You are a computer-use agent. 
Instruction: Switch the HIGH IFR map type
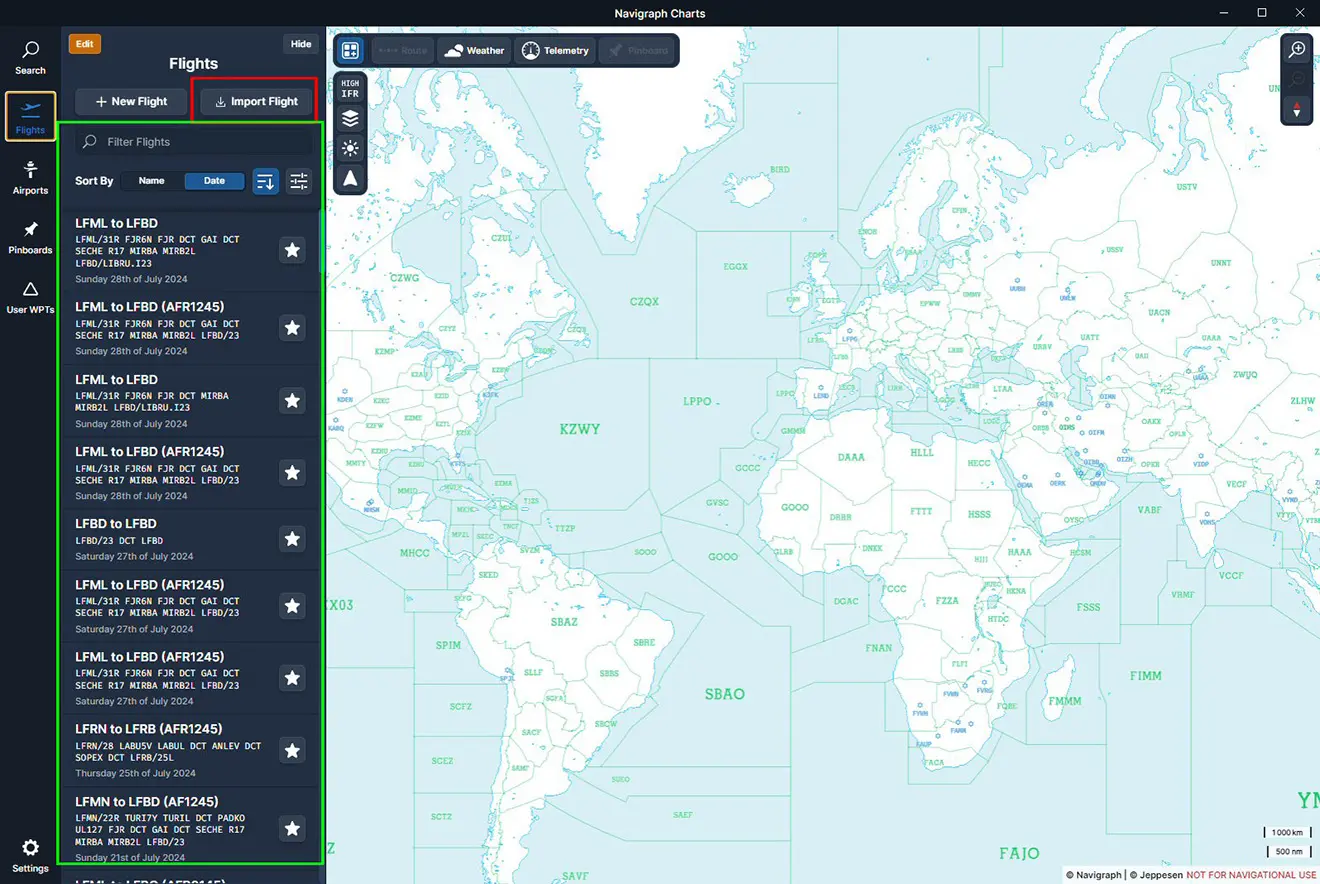click(x=350, y=88)
